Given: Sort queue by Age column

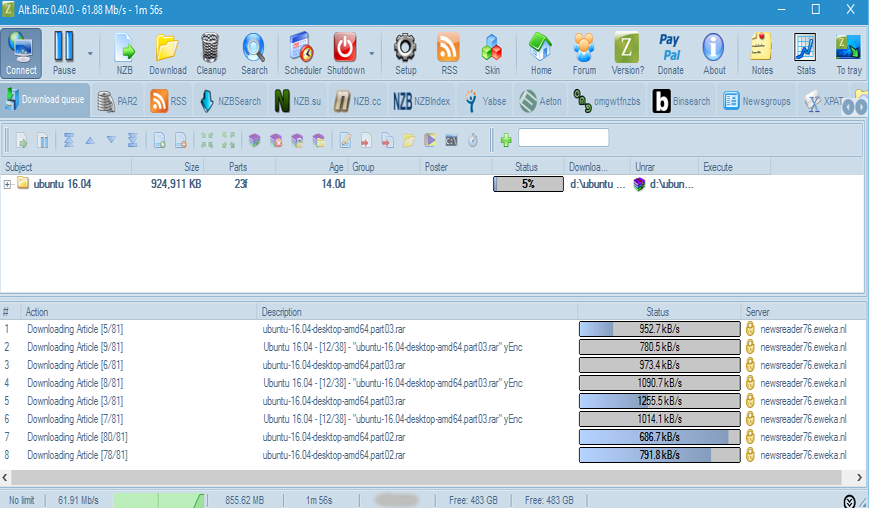Looking at the screenshot, I should (311, 167).
